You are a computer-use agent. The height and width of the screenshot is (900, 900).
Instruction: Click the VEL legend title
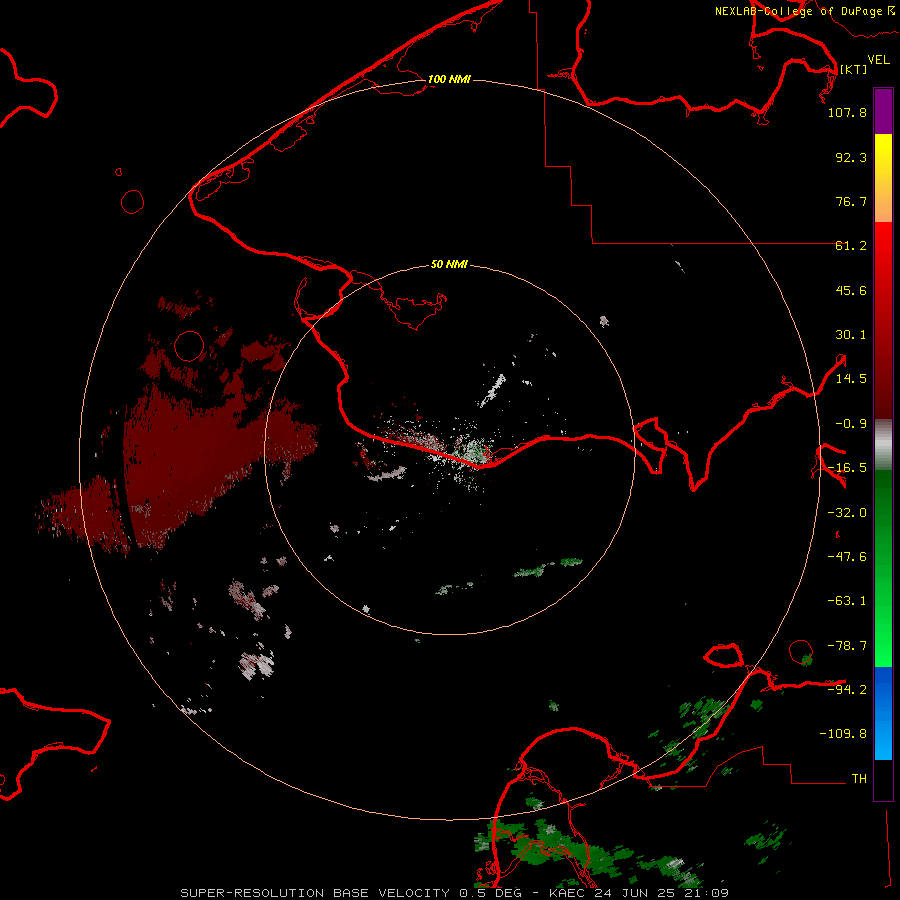coord(878,60)
